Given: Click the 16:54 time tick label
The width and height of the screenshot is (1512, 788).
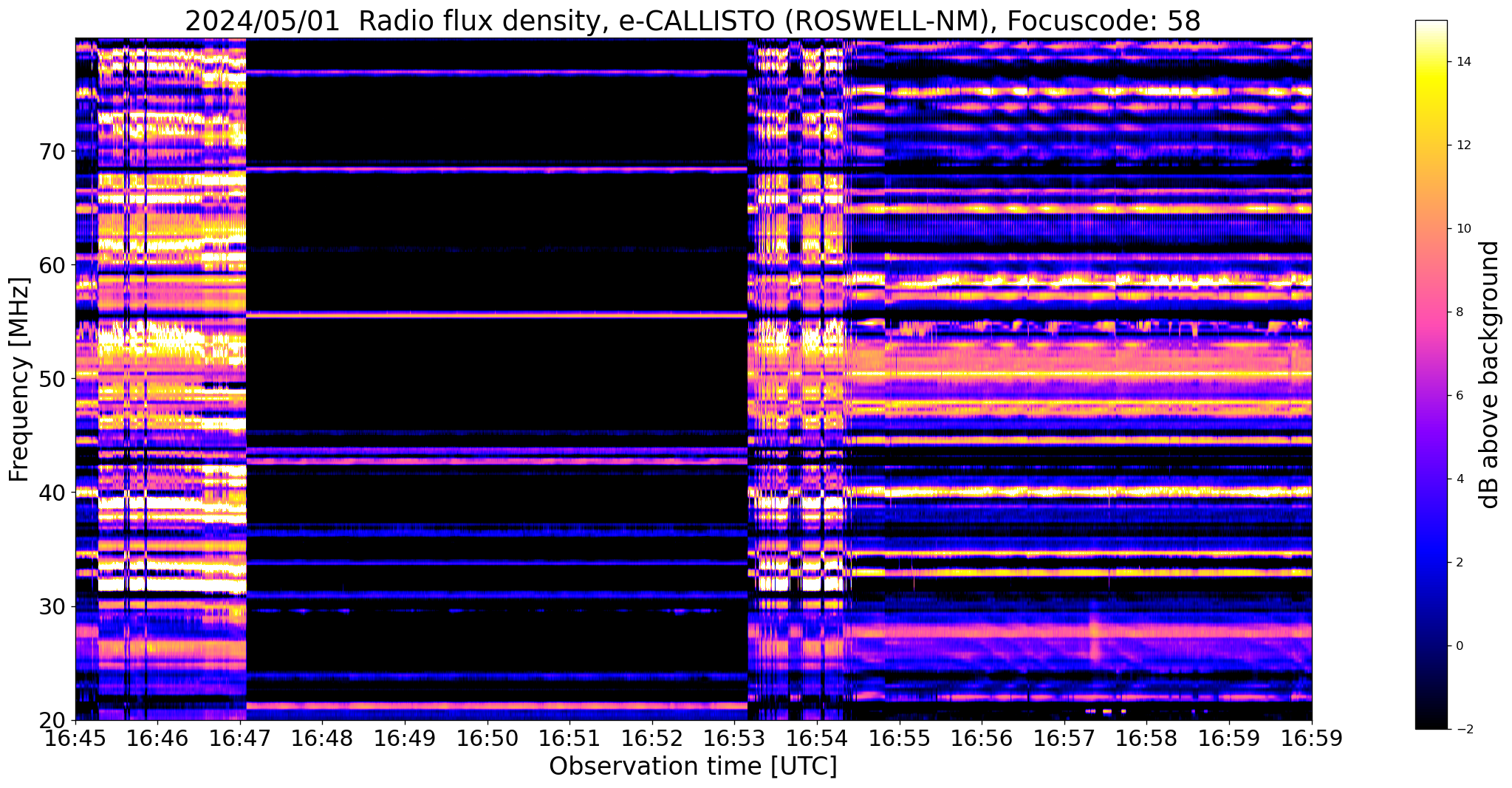Looking at the screenshot, I should coord(817,739).
